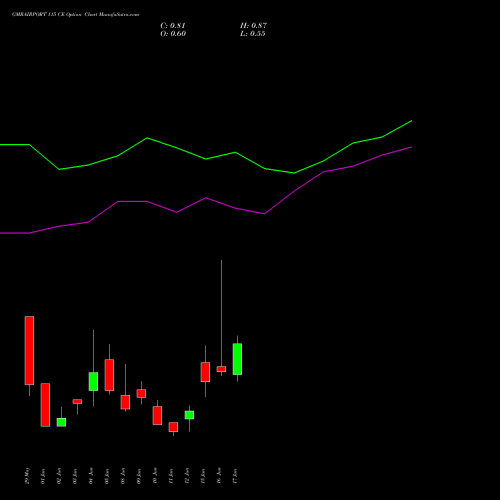Image resolution: width=500 pixels, height=500 pixels.
Task: Select the red candlestick for 09 Jun
Action: [141, 394]
